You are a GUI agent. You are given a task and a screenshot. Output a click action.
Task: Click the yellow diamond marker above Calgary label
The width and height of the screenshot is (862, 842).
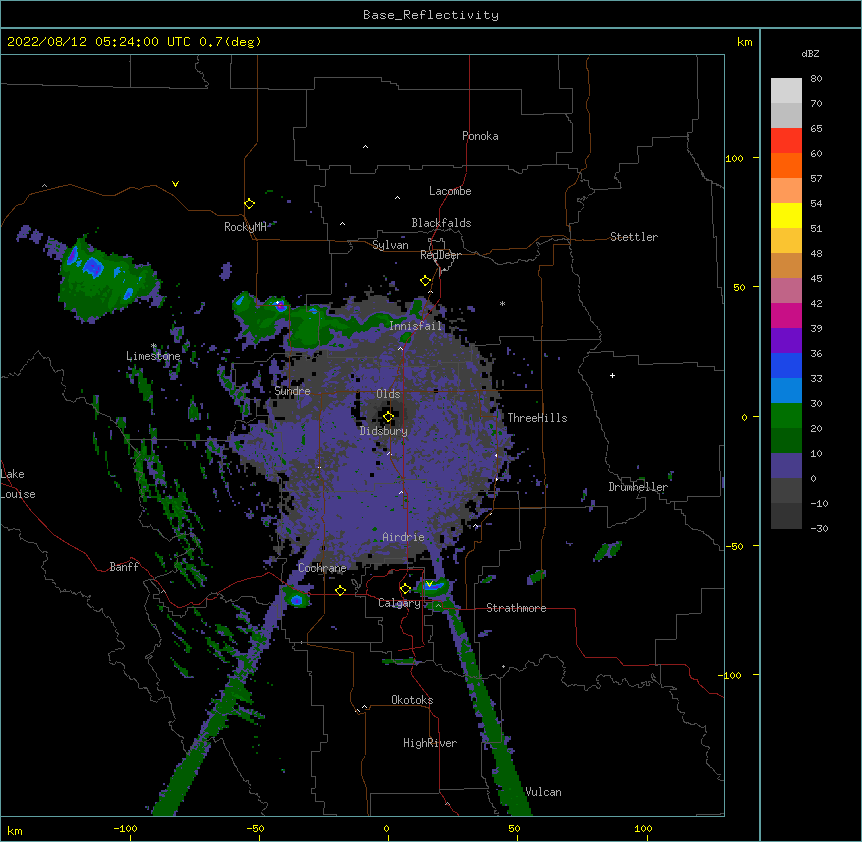[405, 589]
